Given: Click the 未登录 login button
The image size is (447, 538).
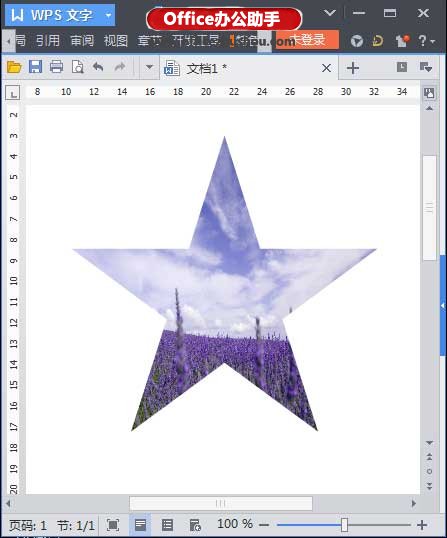Looking at the screenshot, I should (307, 40).
